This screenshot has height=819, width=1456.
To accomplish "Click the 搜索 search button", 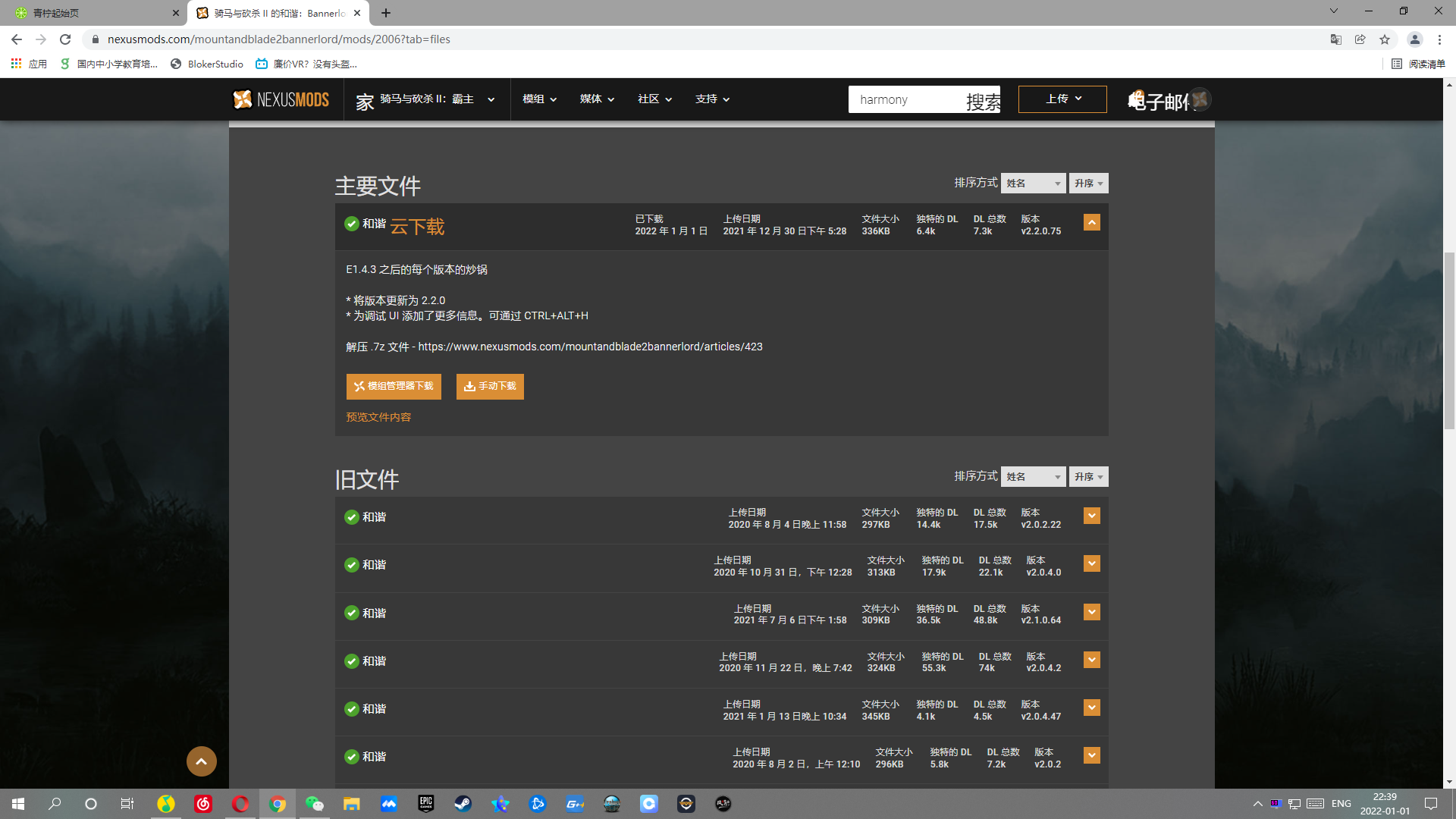I will pos(983,100).
